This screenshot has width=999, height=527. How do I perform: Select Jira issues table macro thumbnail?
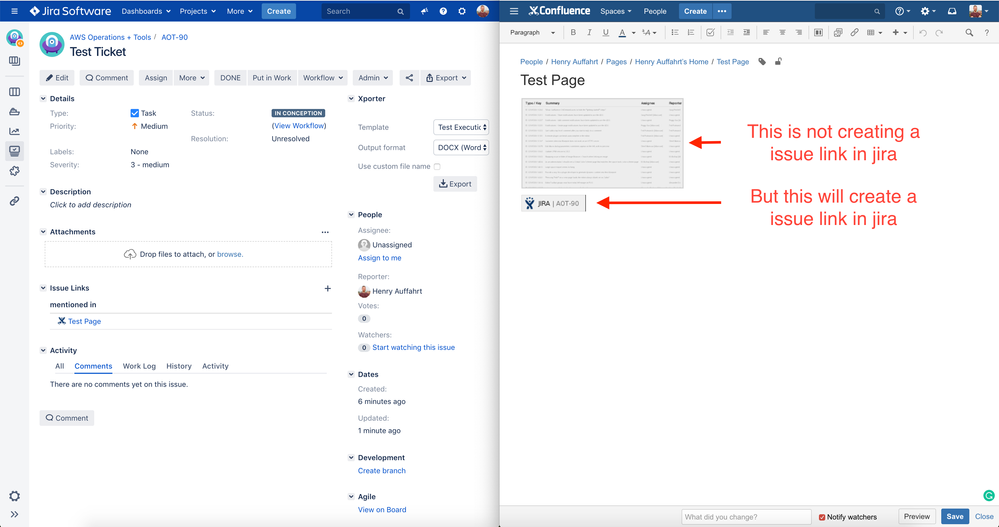(602, 143)
